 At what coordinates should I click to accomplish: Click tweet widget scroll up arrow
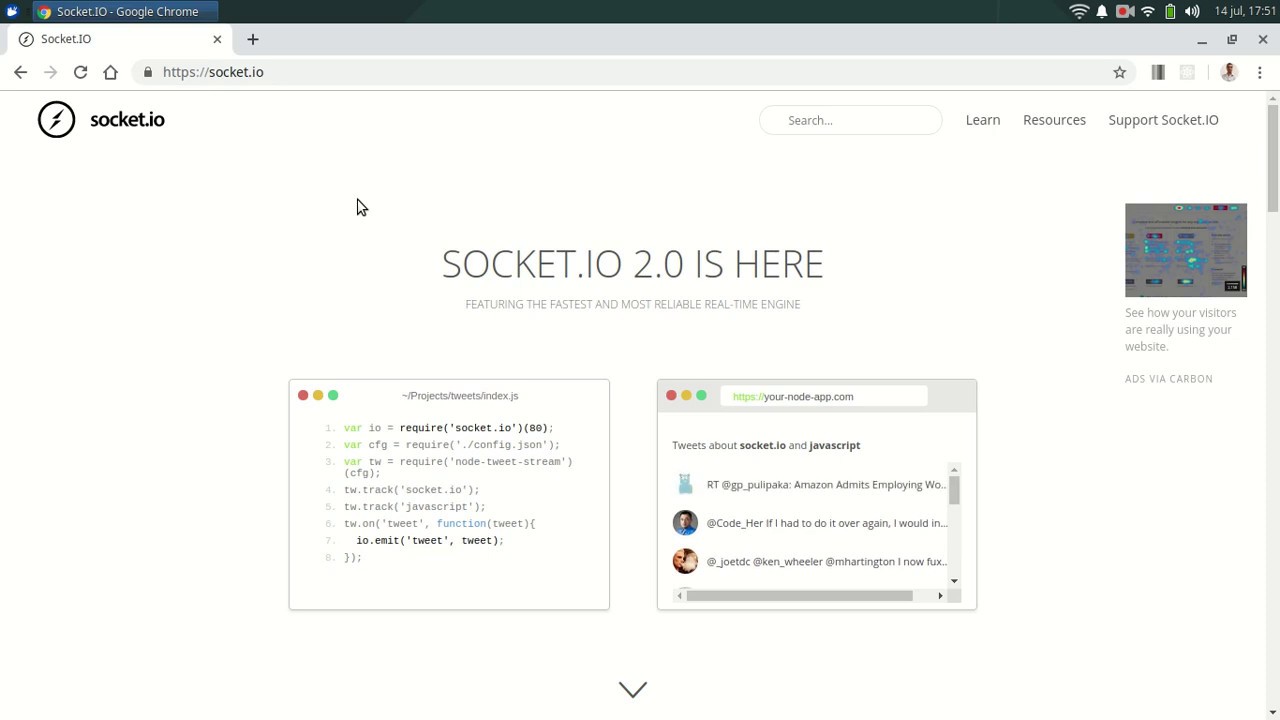954,470
